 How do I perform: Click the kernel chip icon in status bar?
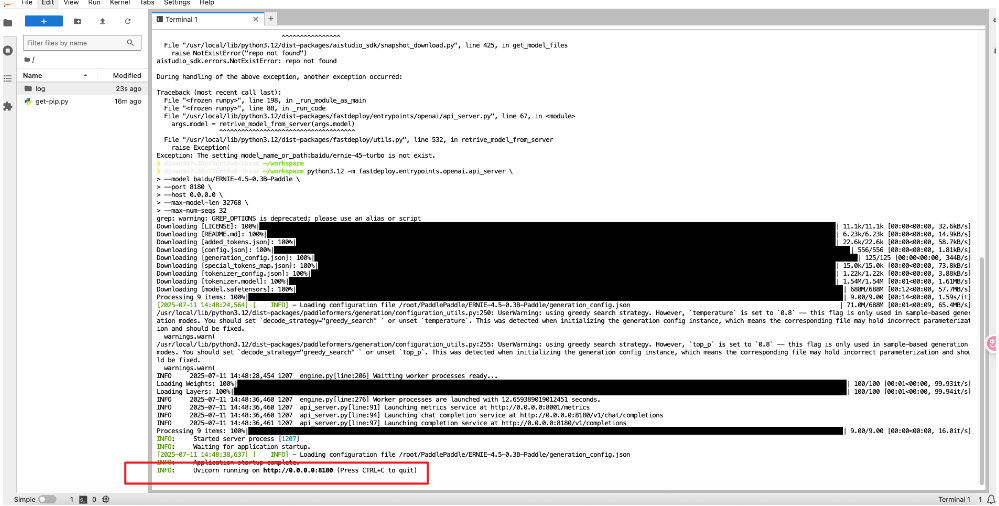[106, 500]
